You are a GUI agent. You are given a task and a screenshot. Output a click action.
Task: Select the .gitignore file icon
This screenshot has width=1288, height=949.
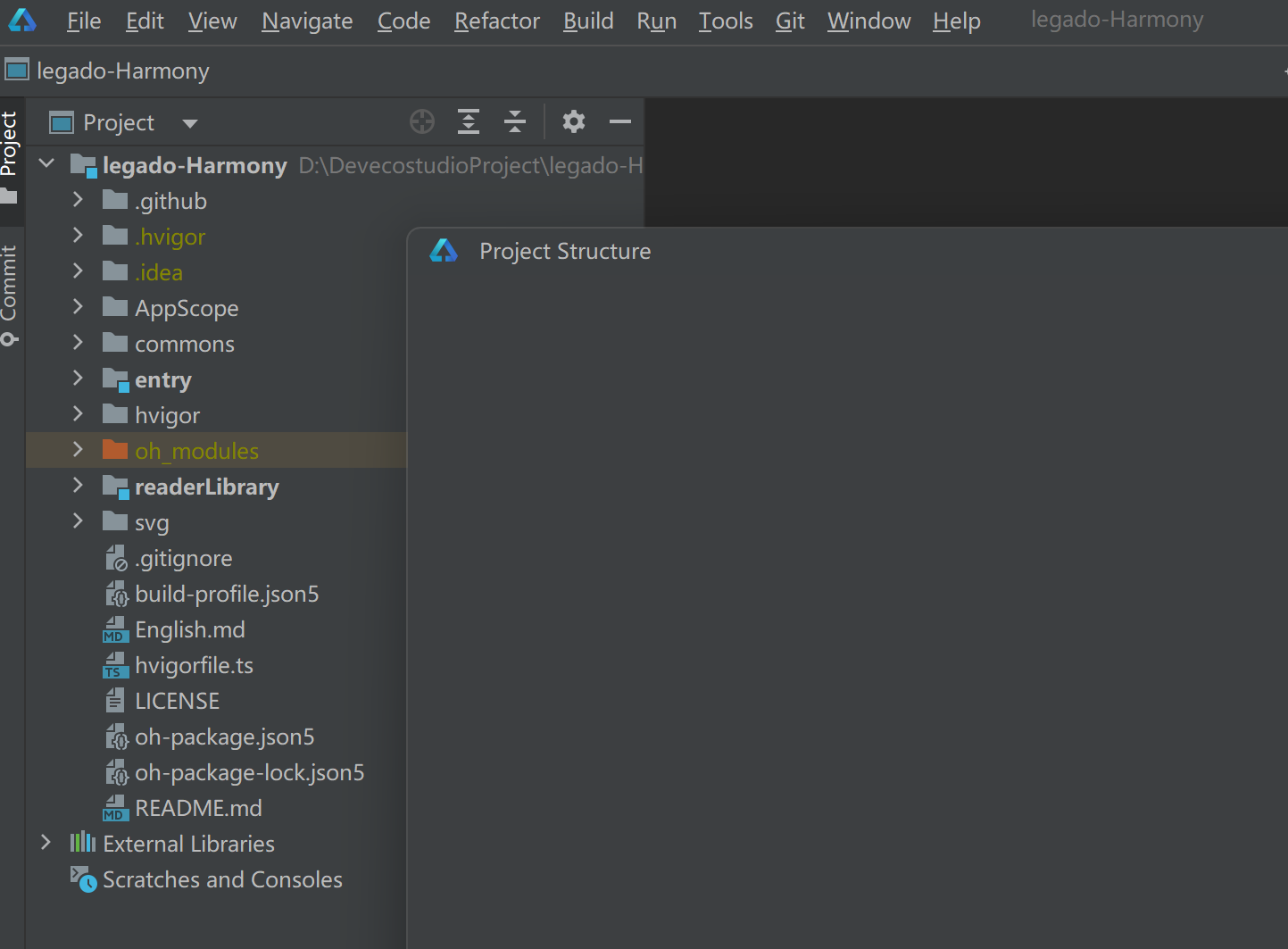116,559
